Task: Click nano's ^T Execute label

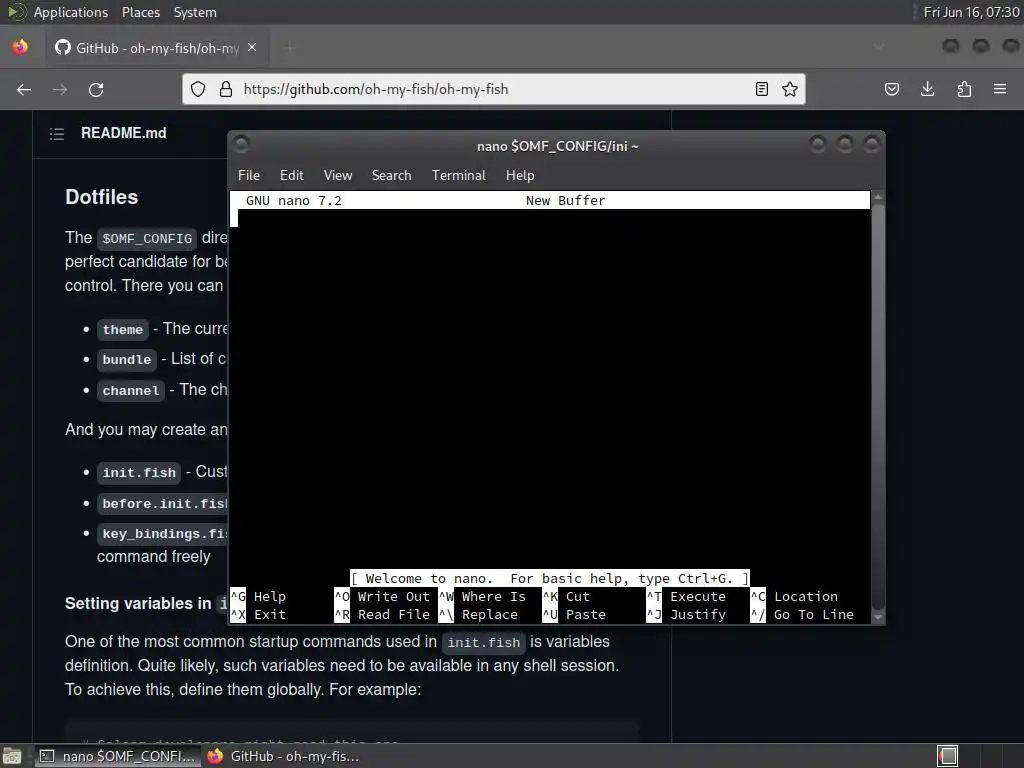Action: pos(686,596)
